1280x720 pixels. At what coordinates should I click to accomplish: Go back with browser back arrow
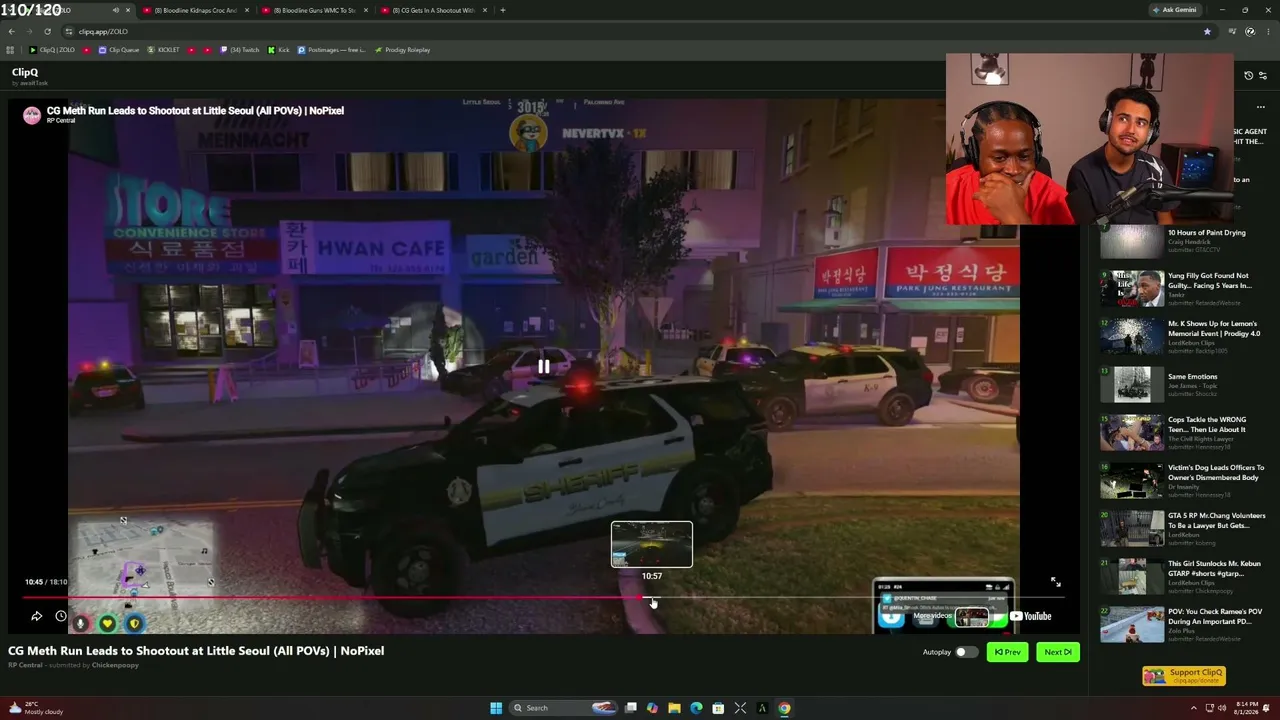pyautogui.click(x=12, y=31)
